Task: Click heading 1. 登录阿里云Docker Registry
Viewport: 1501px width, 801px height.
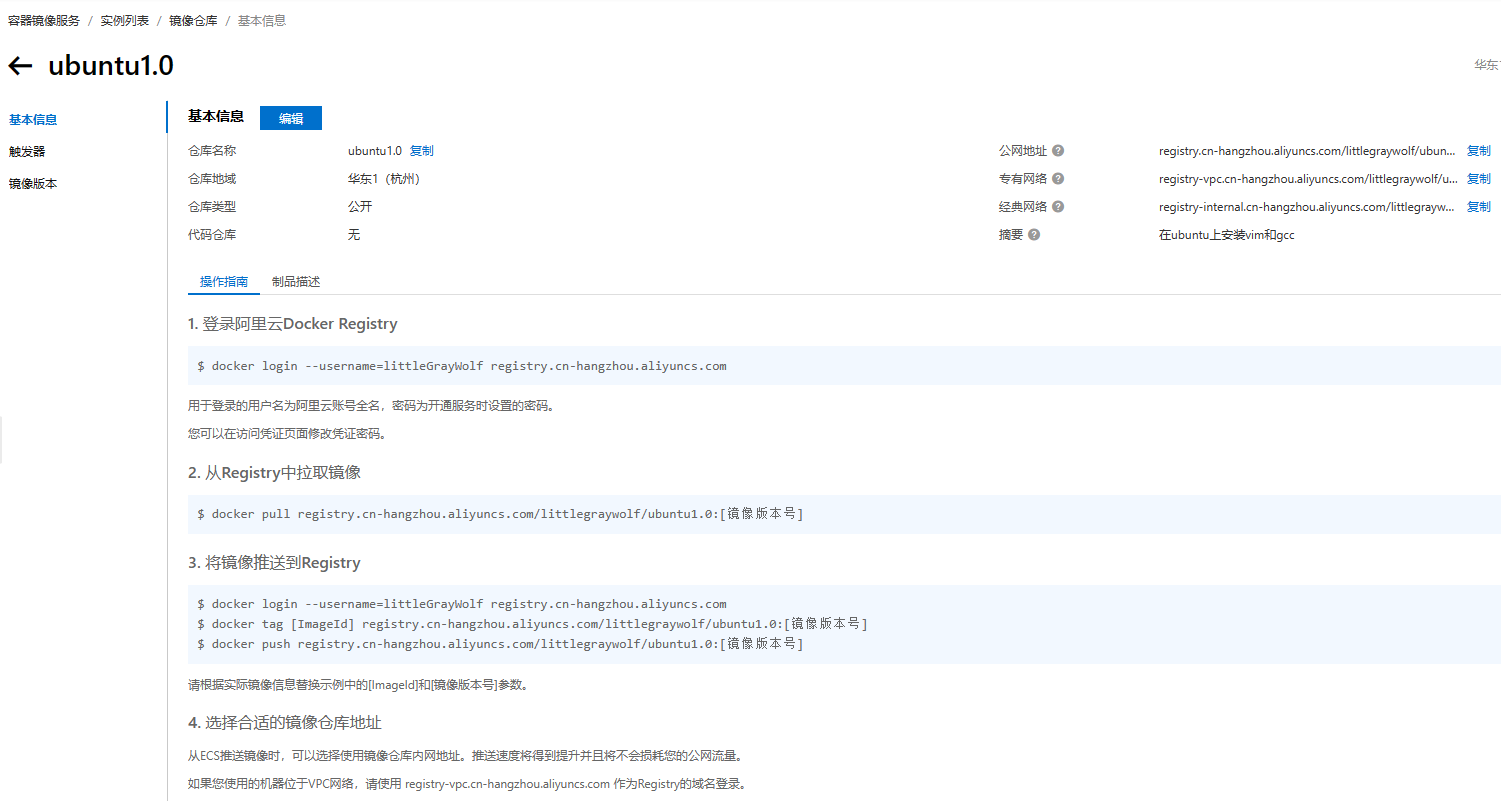Action: coord(293,324)
